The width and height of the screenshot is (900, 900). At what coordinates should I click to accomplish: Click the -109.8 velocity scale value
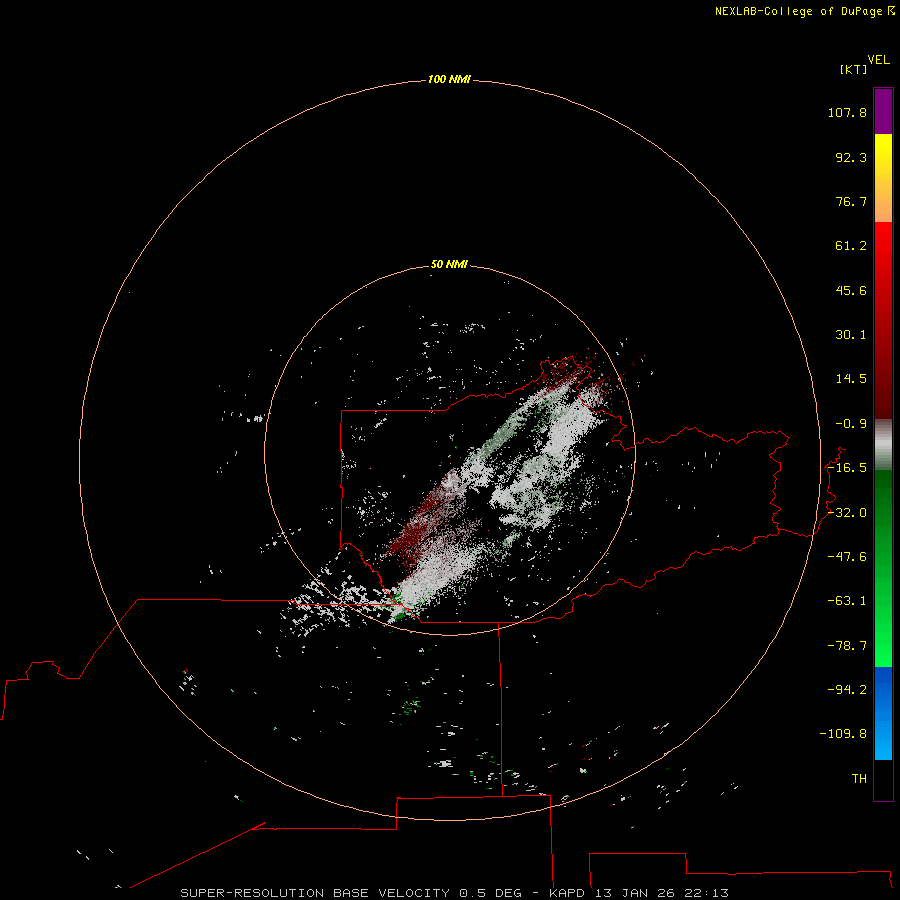pos(843,734)
